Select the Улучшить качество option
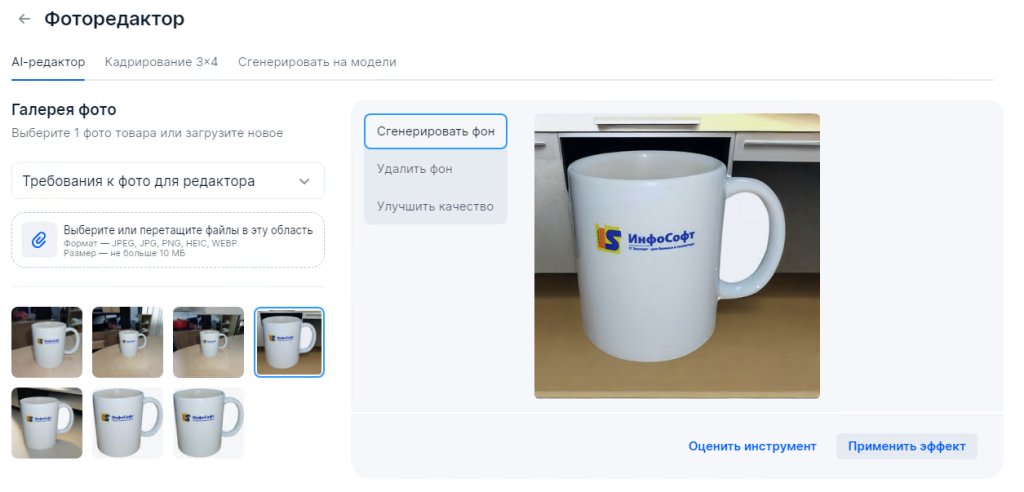The image size is (1024, 492). [x=436, y=206]
